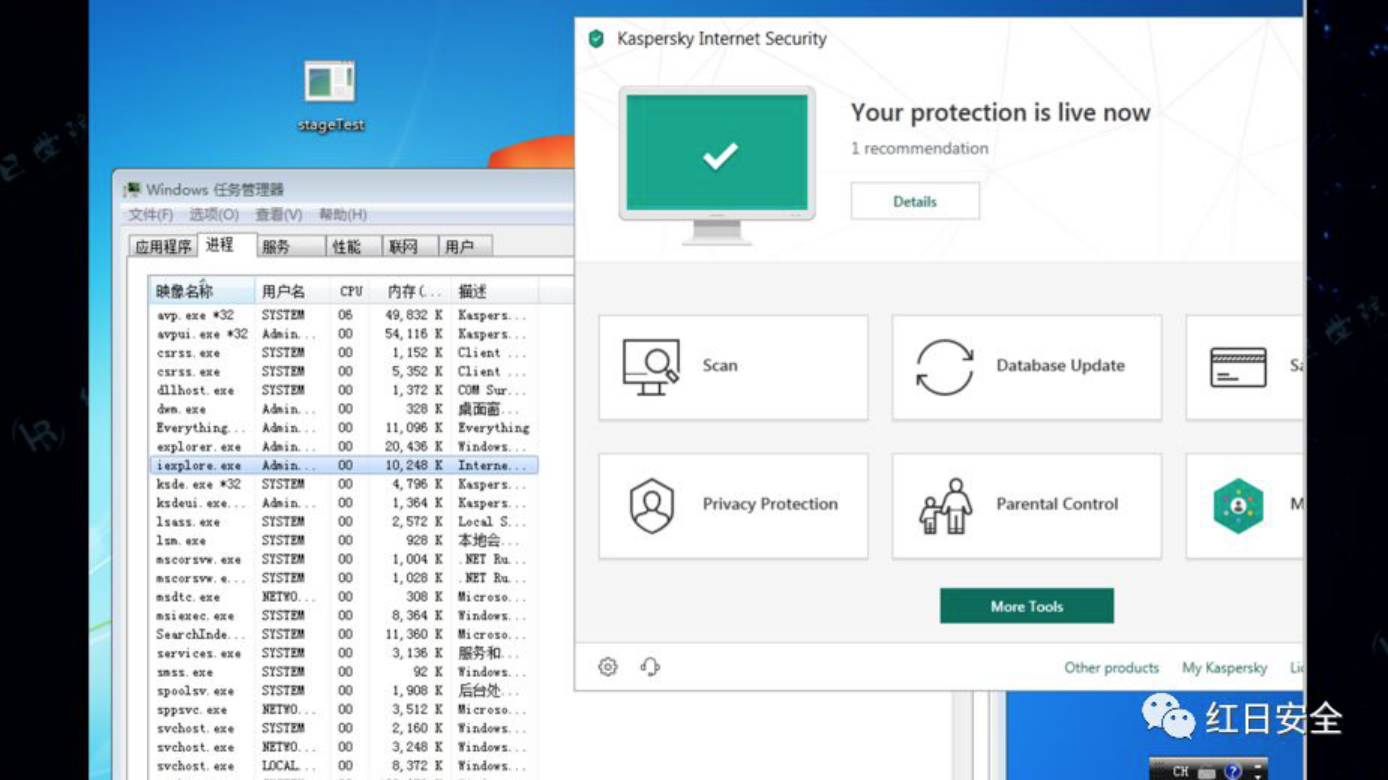The width and height of the screenshot is (1388, 780).
Task: Select the msiexec.exe process row
Action: 344,616
